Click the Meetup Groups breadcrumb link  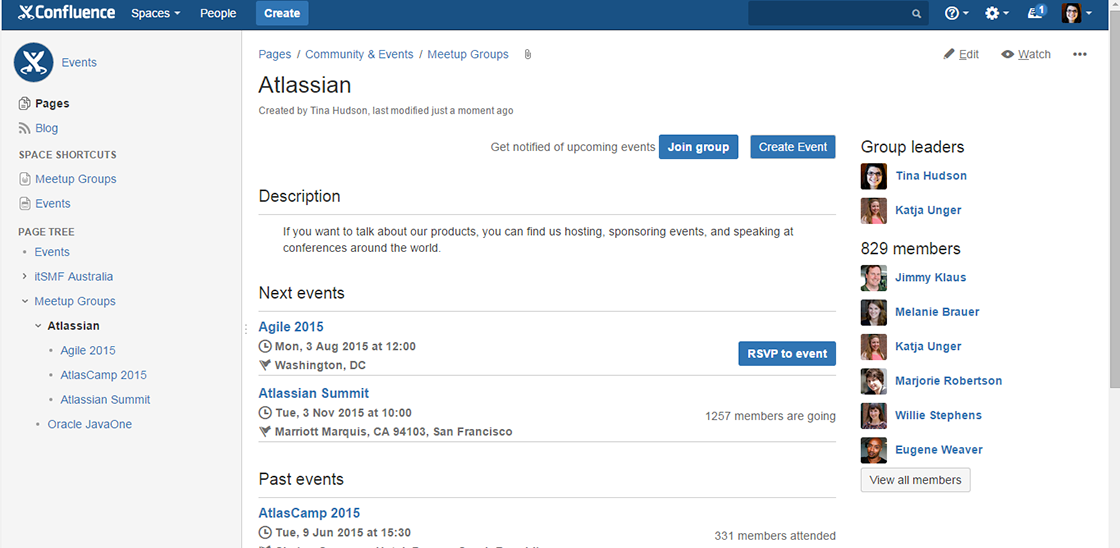468,54
